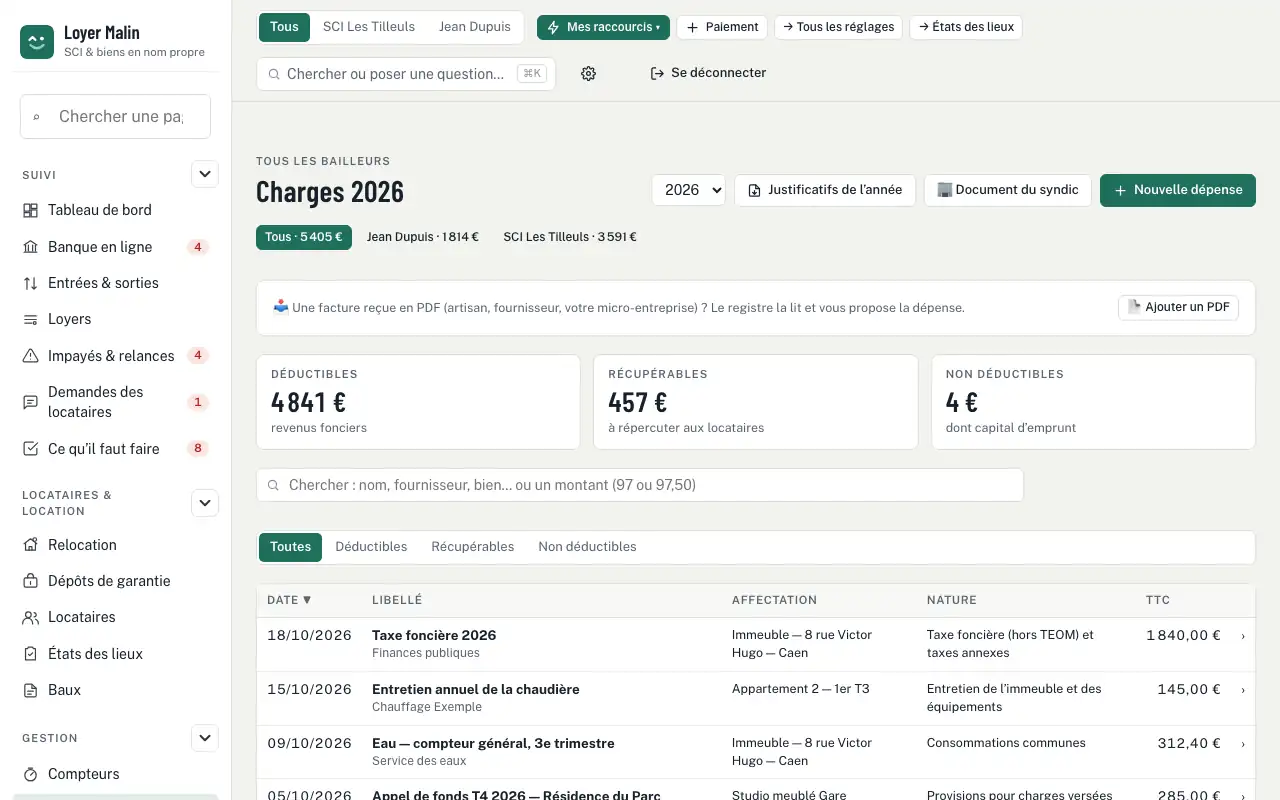Screen dimensions: 1280x800
Task: Select the Tous · 5 405 € chip
Action: pos(304,237)
